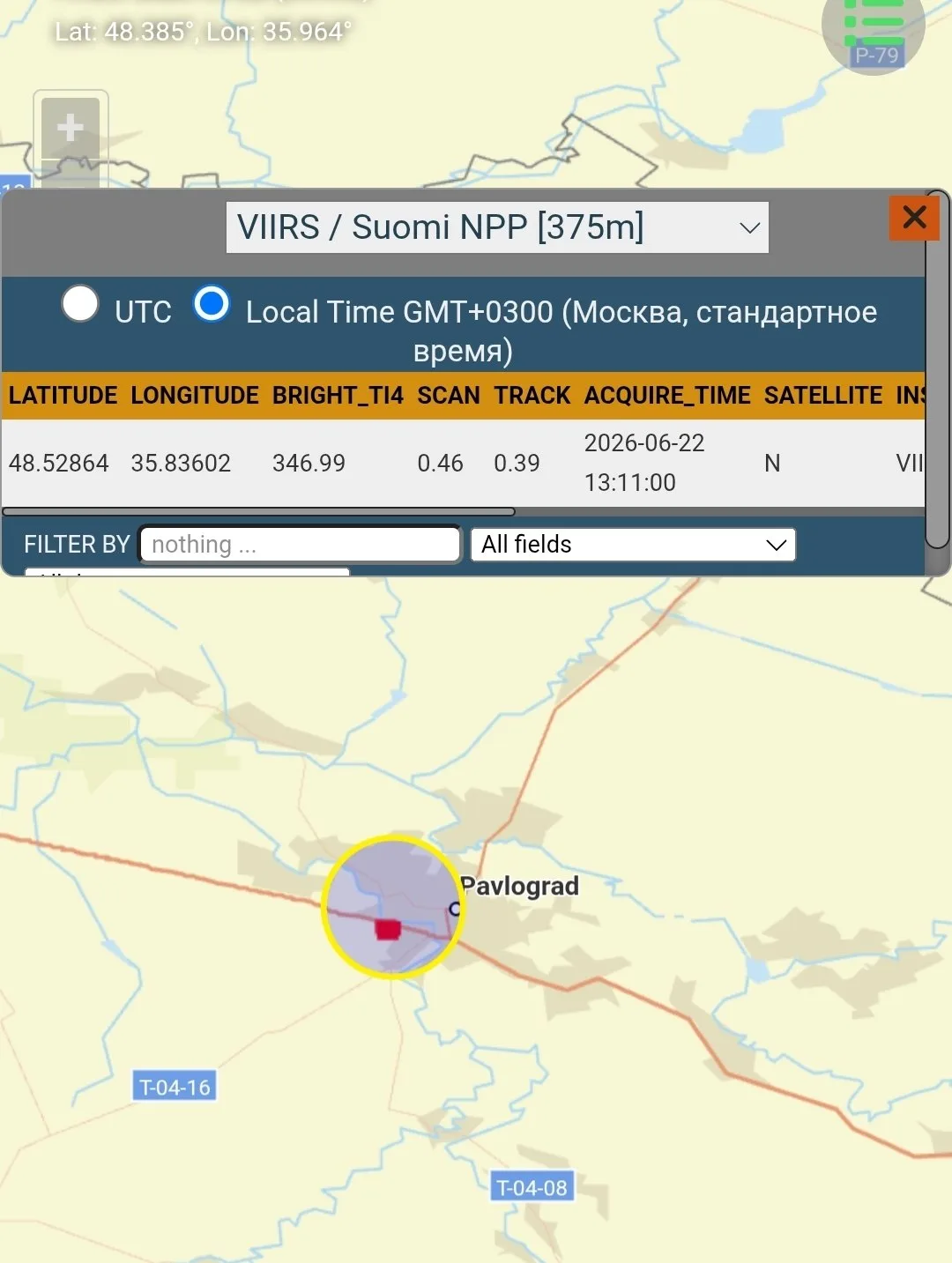952x1263 pixels.
Task: Select the Local Time GMT+0300 radio button
Action: pyautogui.click(x=212, y=304)
